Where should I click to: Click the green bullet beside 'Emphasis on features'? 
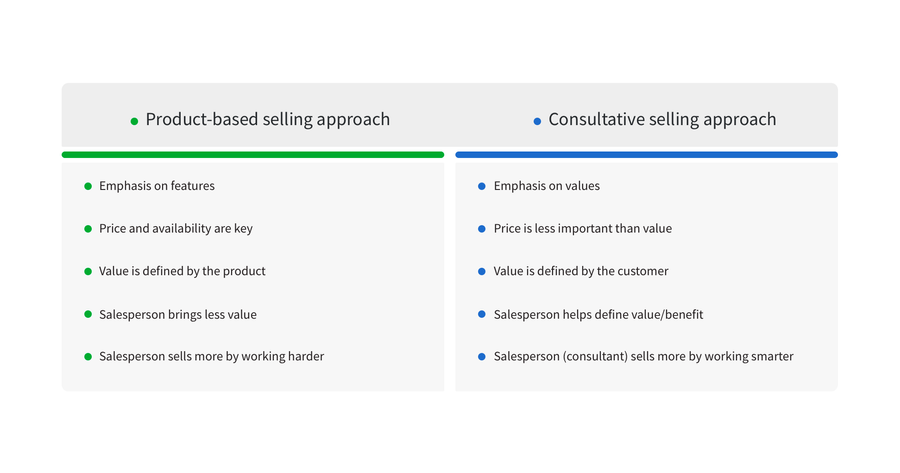click(88, 186)
